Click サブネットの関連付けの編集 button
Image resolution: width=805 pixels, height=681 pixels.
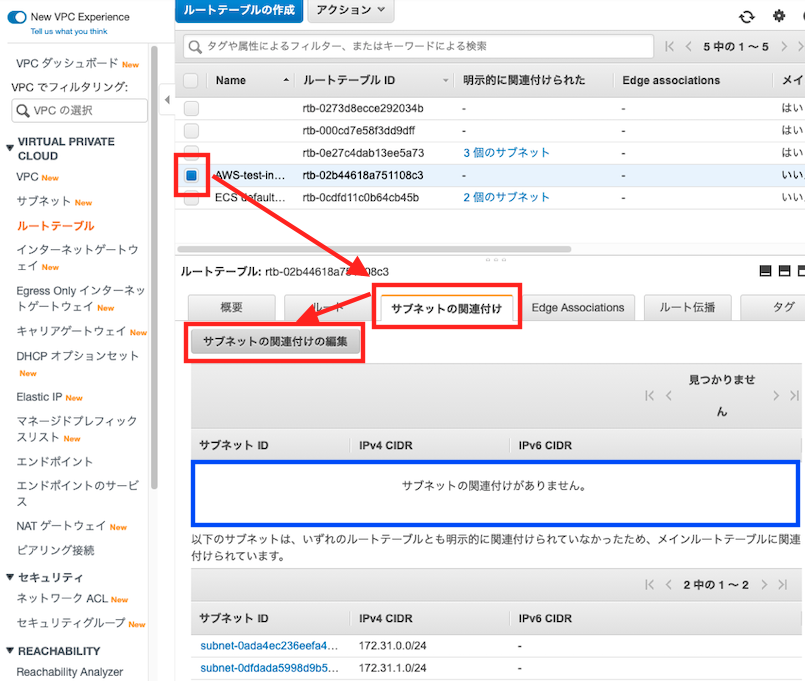tap(275, 342)
